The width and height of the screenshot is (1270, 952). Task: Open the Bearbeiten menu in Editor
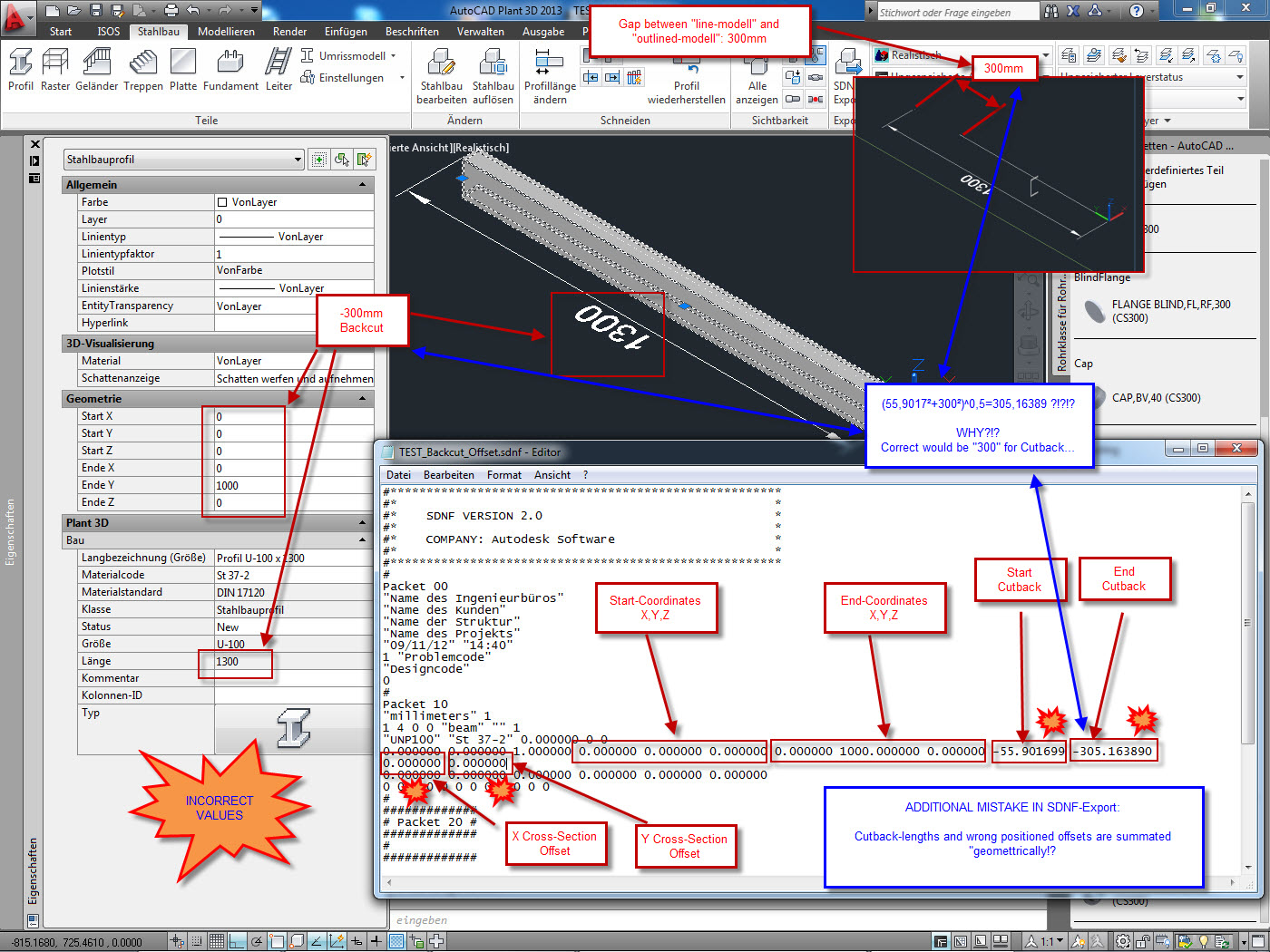tap(449, 475)
